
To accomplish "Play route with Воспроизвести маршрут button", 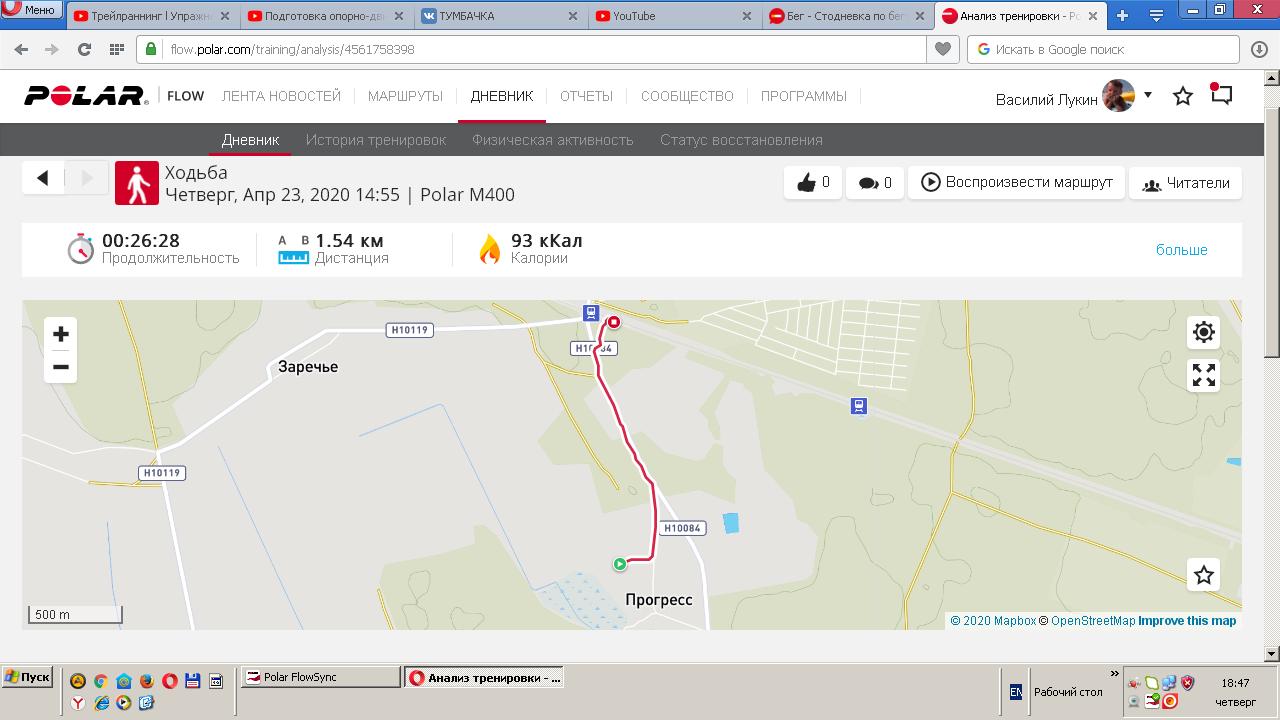I will click(1016, 183).
